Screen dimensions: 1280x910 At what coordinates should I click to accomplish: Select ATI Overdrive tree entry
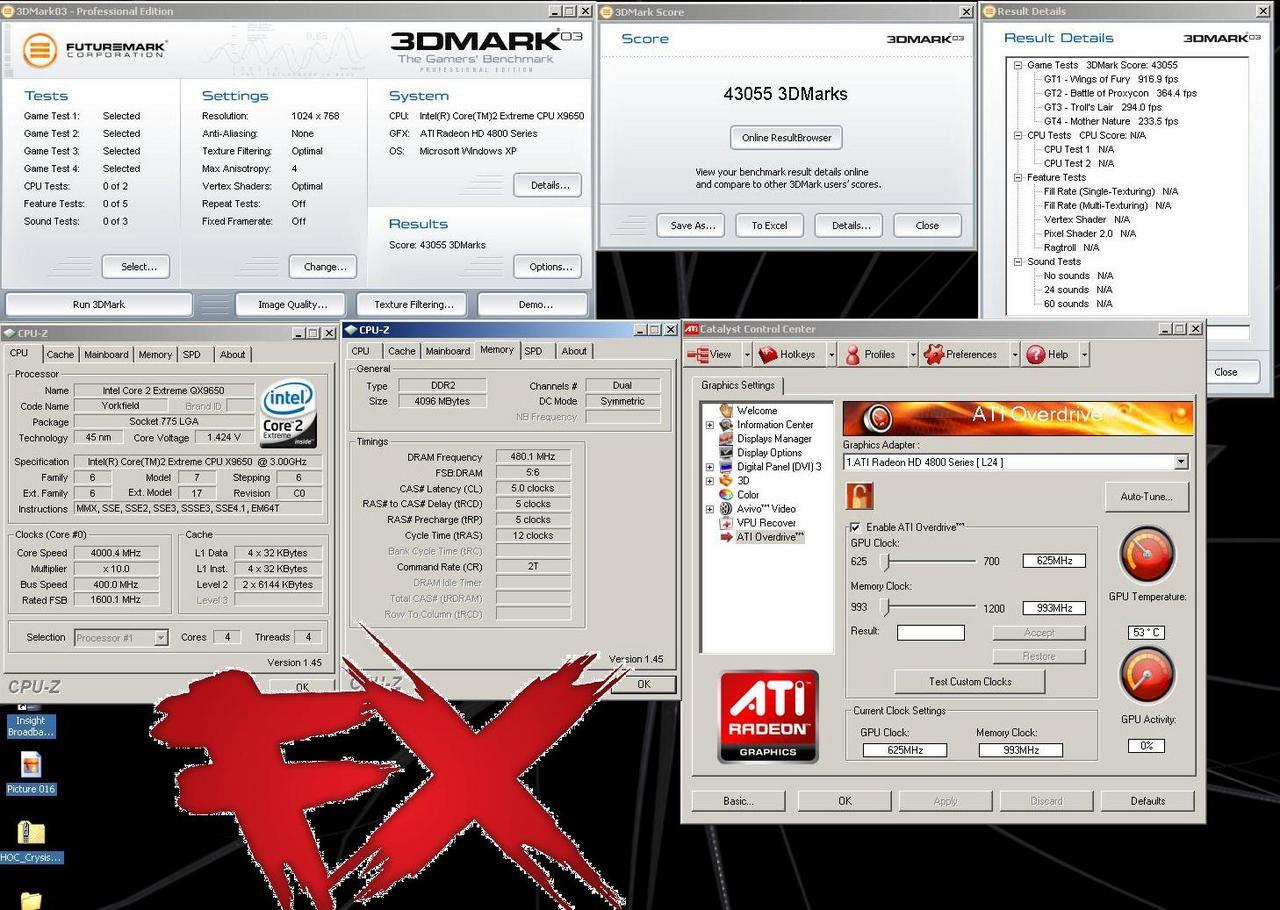point(770,537)
